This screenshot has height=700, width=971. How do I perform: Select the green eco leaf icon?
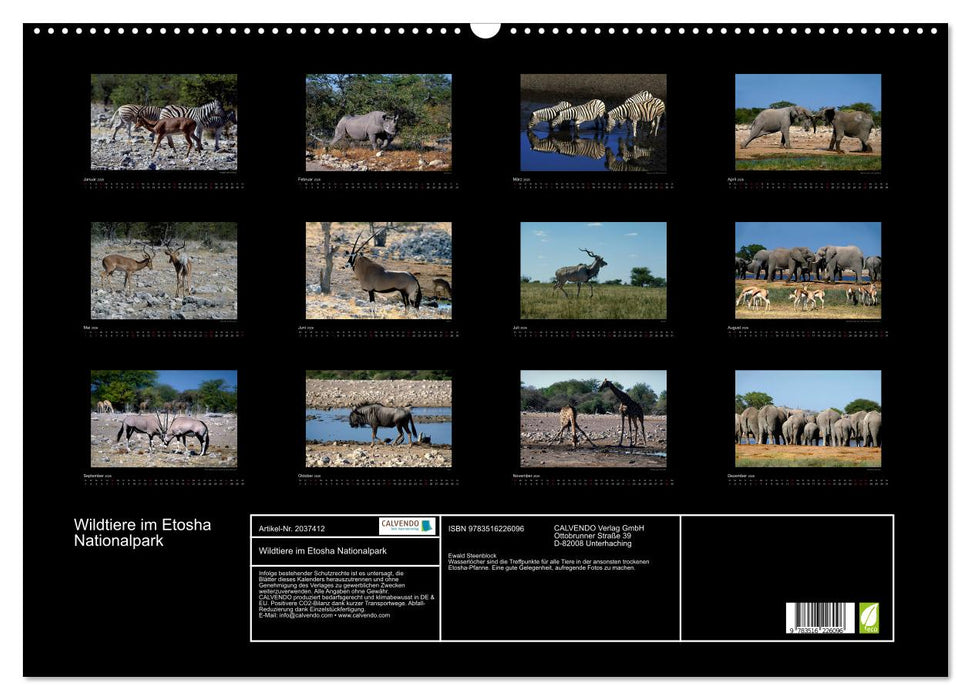click(x=869, y=615)
